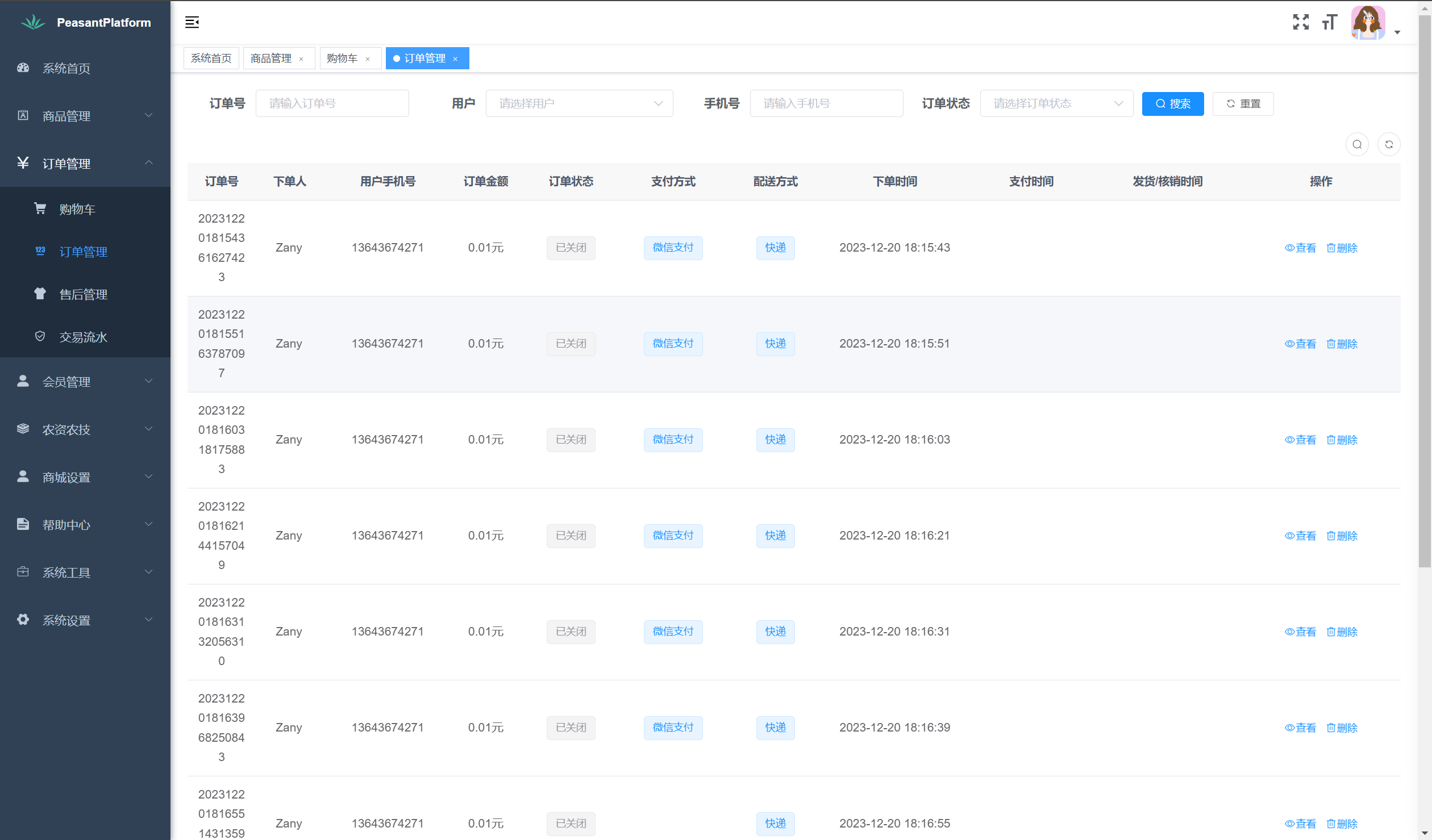Click the 订单金额 column header
Image resolution: width=1432 pixels, height=840 pixels.
[x=486, y=182]
